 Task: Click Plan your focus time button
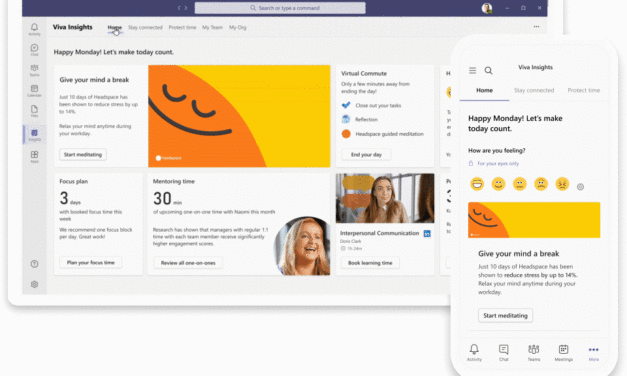91,262
